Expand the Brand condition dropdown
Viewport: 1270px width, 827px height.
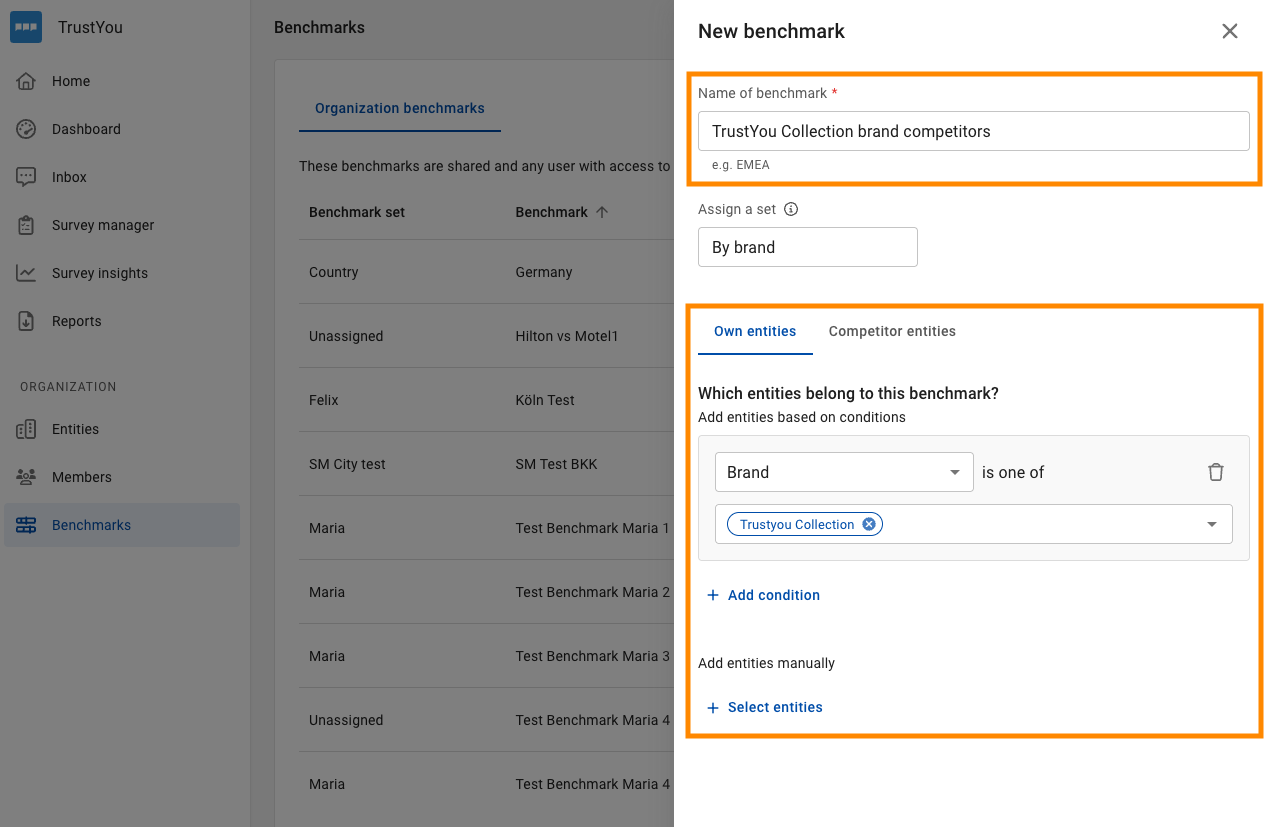click(x=844, y=472)
